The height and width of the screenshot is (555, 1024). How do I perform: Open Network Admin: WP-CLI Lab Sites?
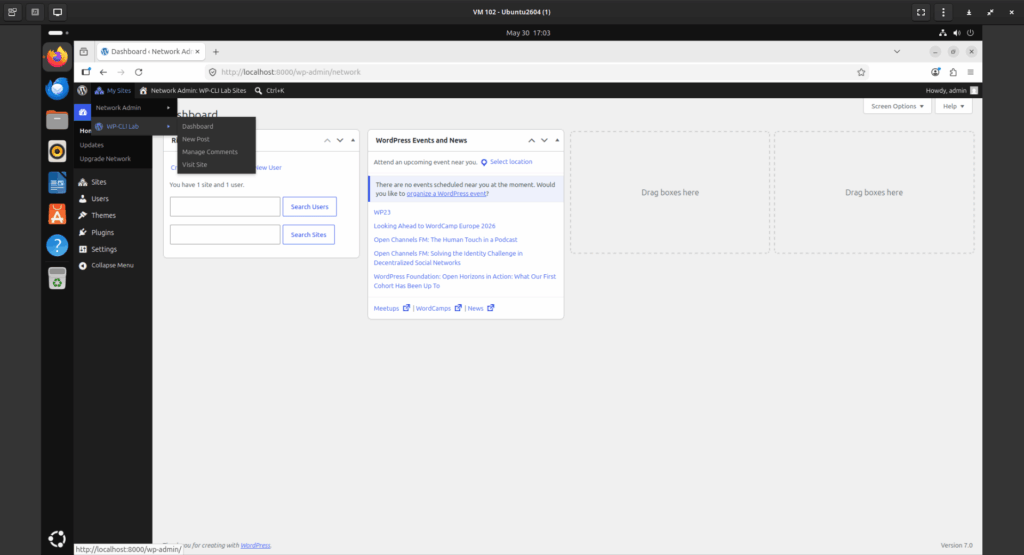193,91
